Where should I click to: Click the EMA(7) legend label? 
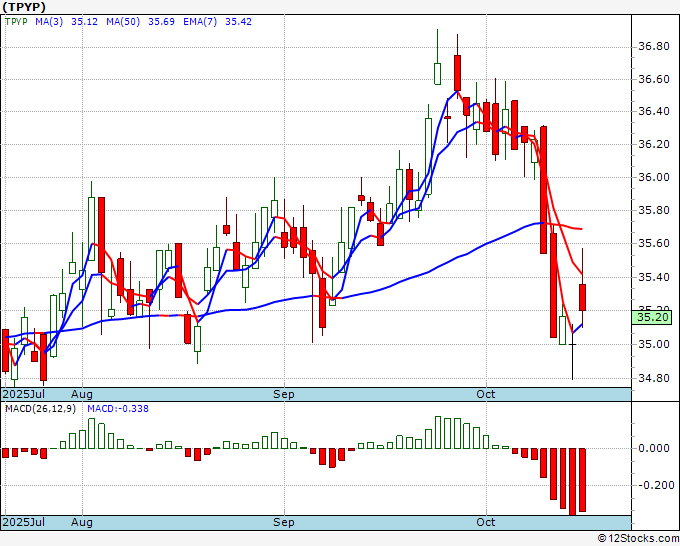[x=200, y=22]
